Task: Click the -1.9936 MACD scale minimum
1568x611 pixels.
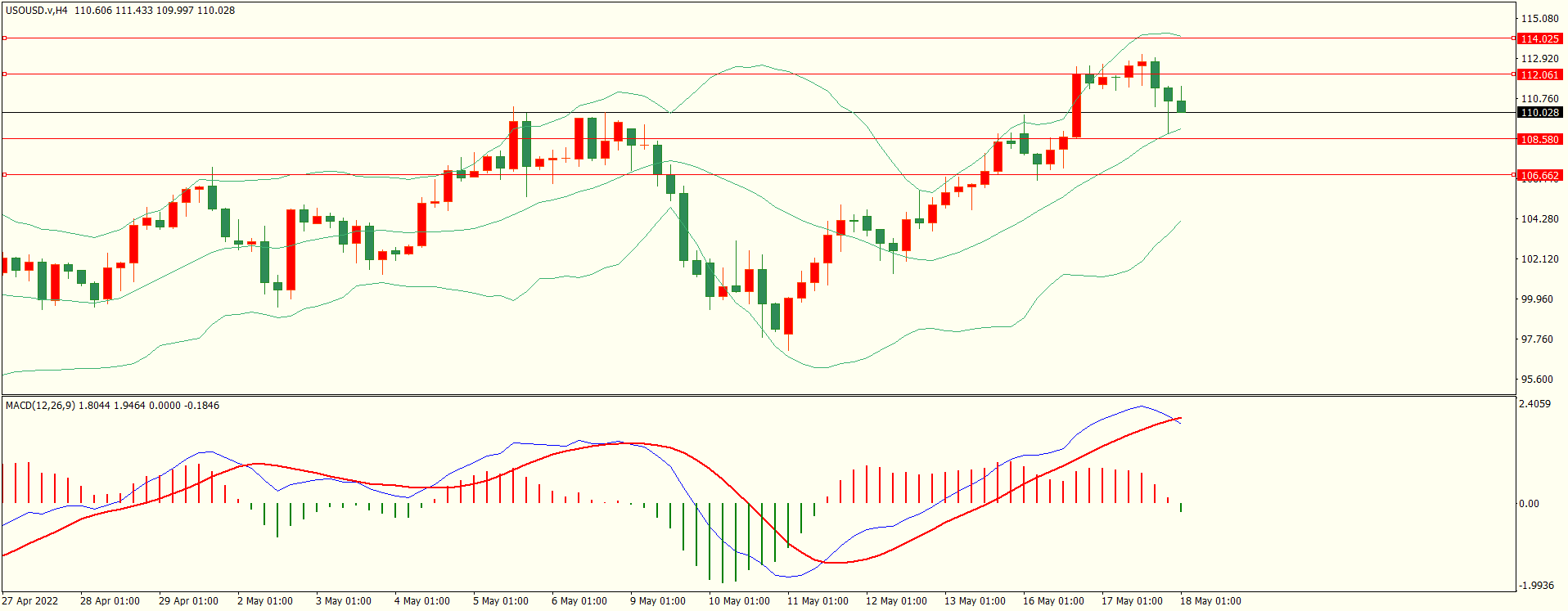Action: [1536, 586]
